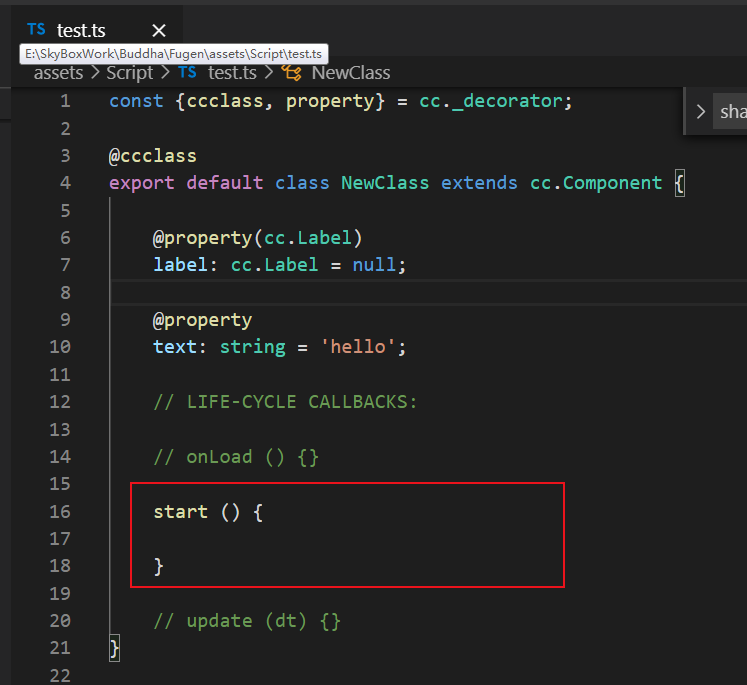This screenshot has width=747, height=685.
Task: Click line number 1 in gutter
Action: click(65, 101)
